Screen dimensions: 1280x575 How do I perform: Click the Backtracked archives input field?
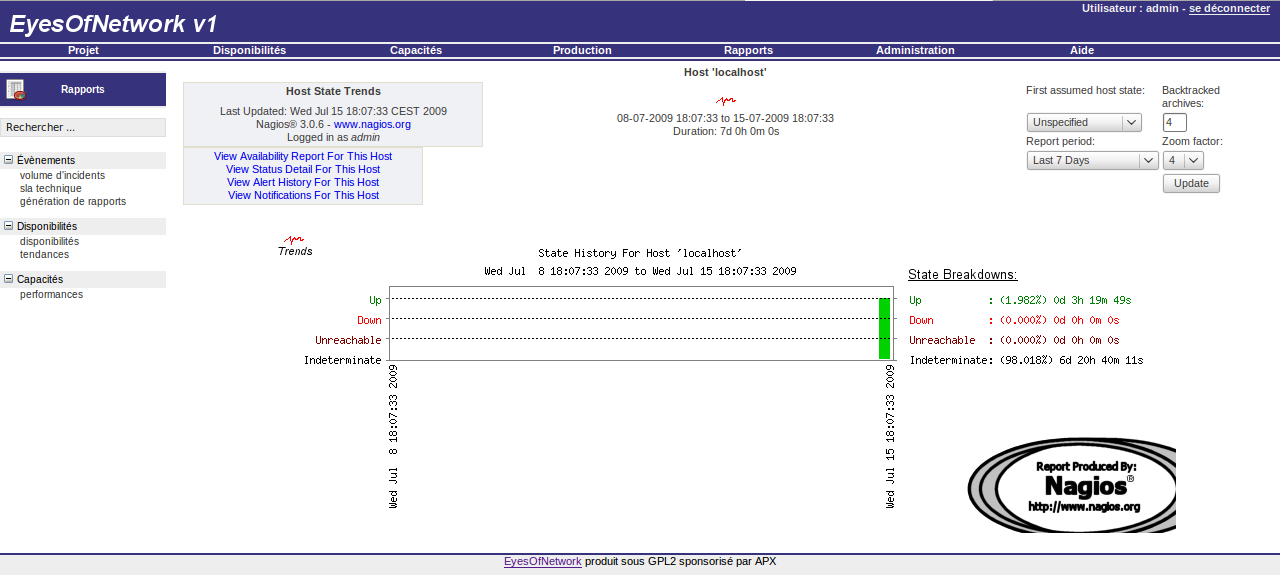click(x=1174, y=122)
